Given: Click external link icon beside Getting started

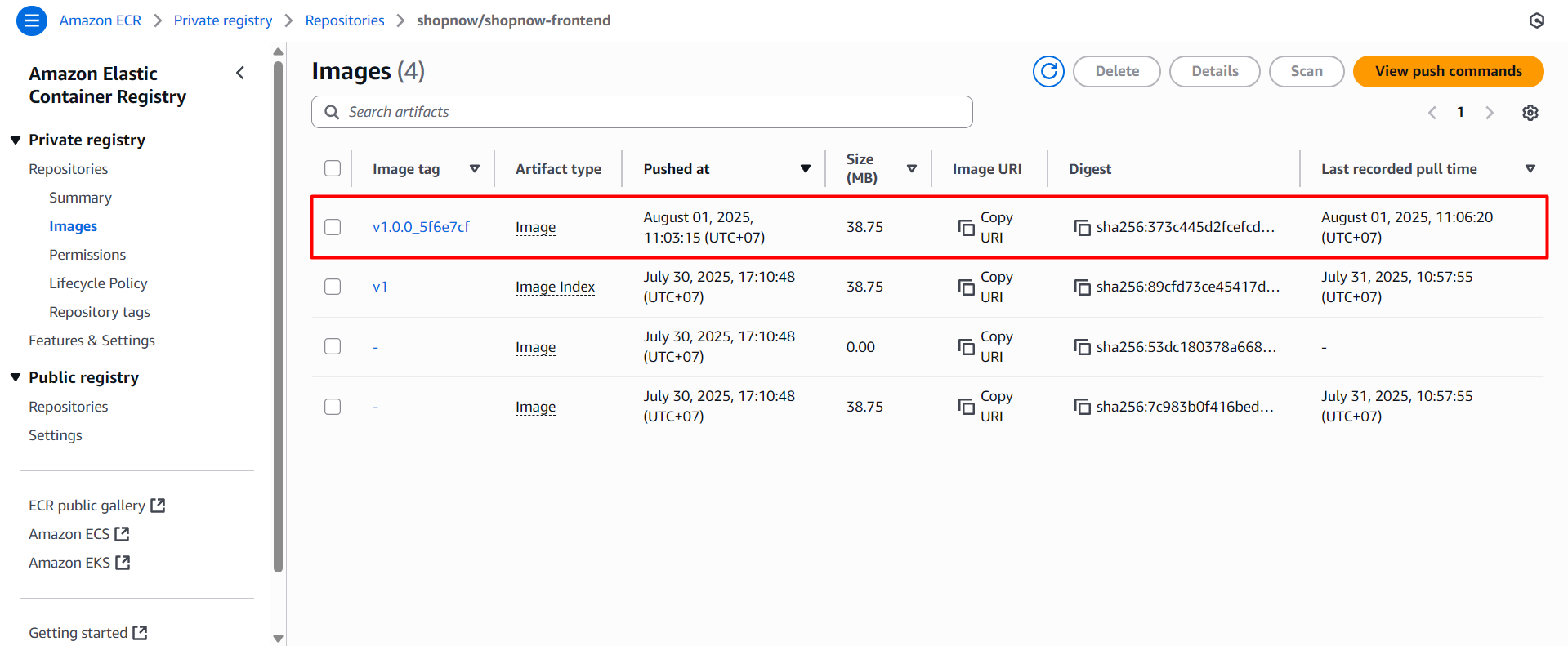Looking at the screenshot, I should point(140,633).
